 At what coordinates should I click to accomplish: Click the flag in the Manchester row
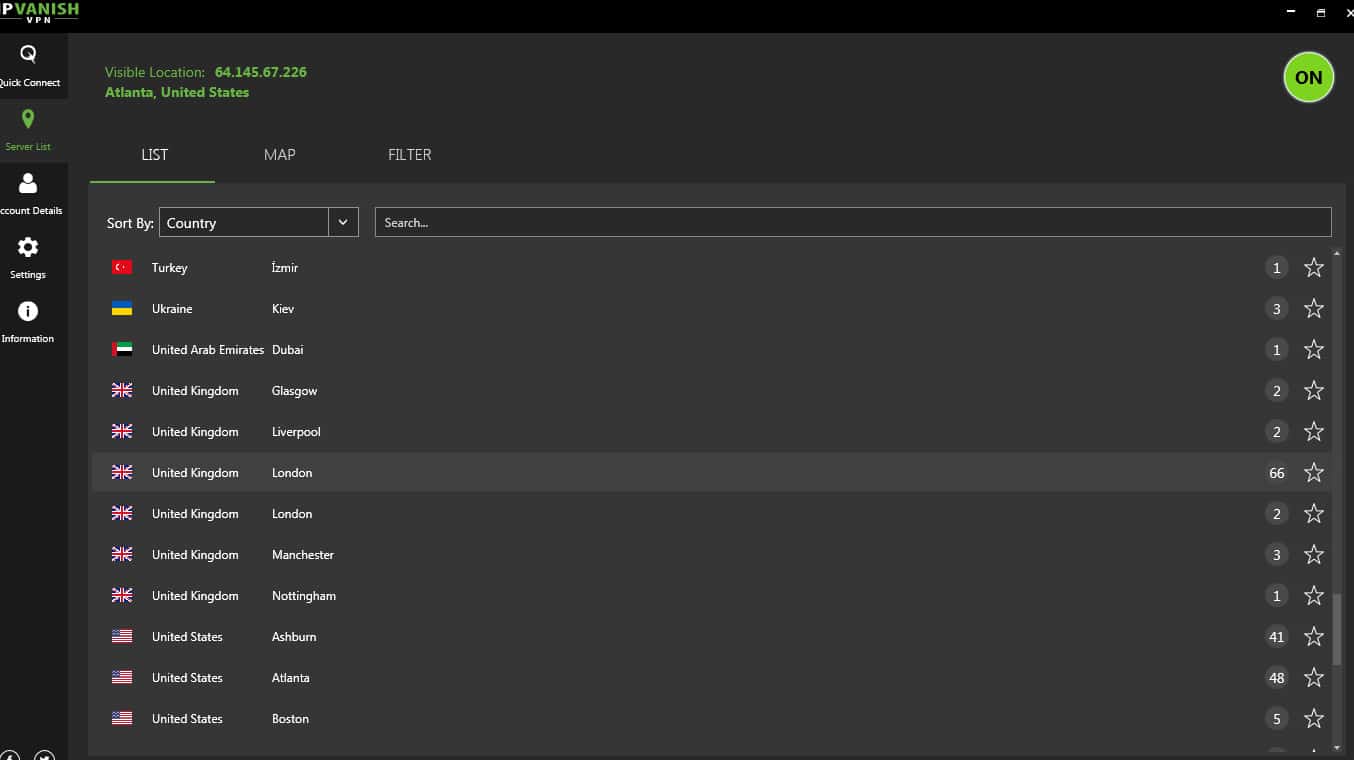122,554
